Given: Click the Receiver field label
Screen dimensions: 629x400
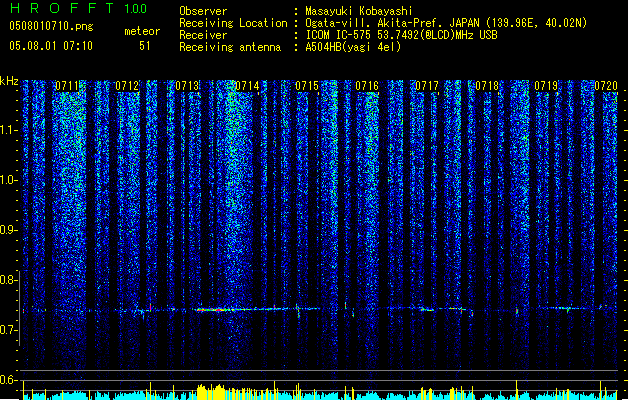Looking at the screenshot, I should (x=203, y=35).
